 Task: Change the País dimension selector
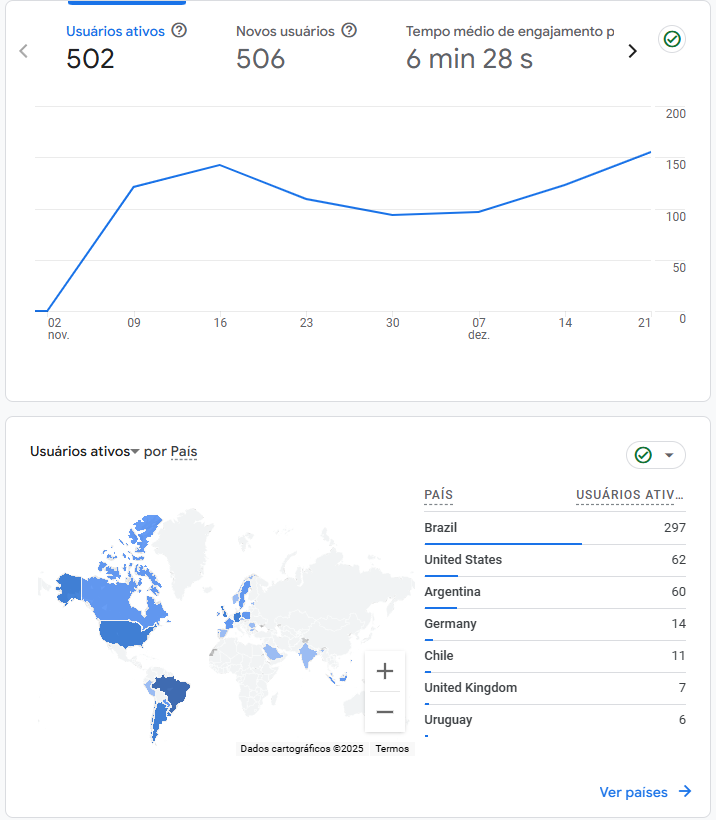coord(184,451)
